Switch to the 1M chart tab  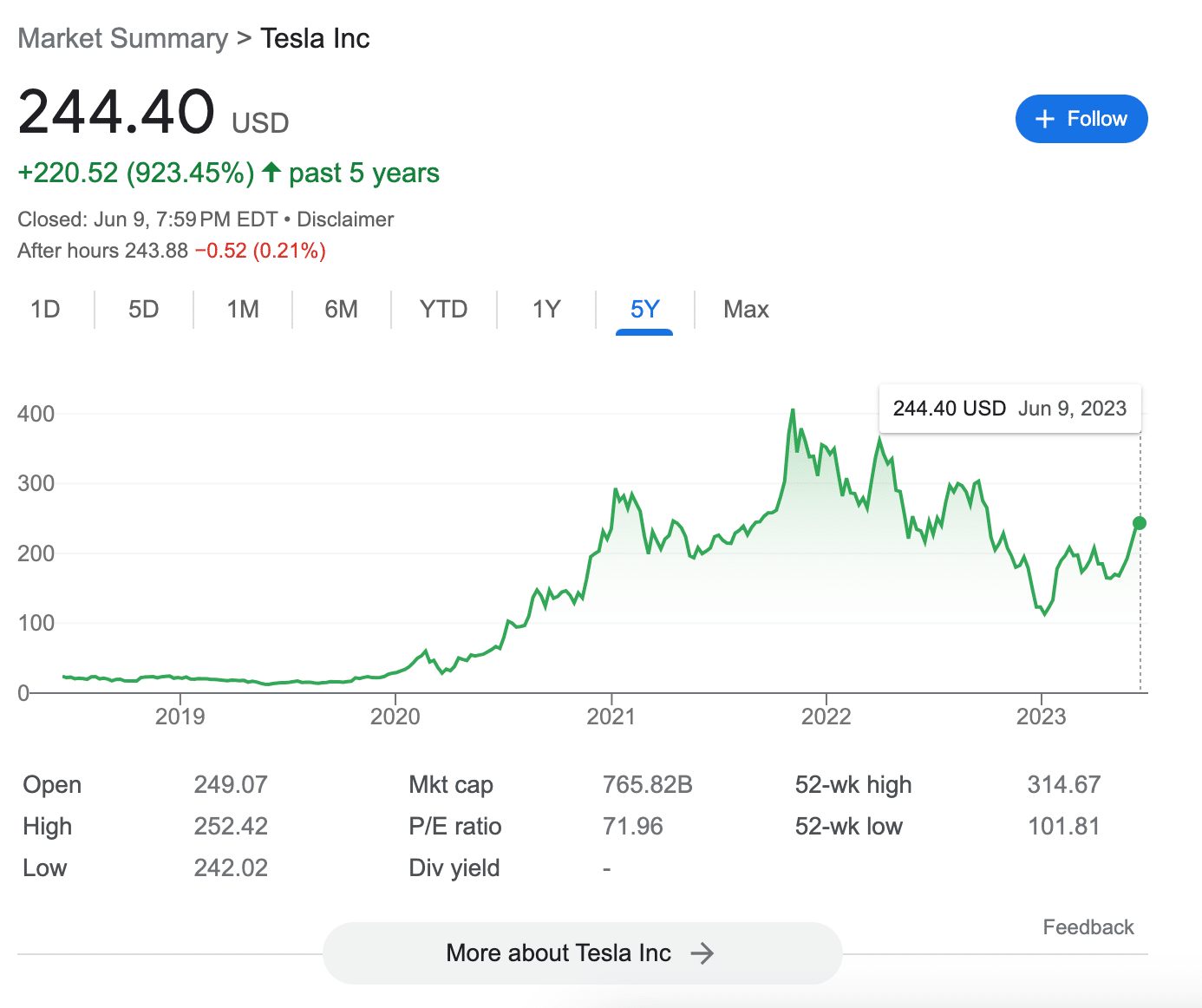click(243, 310)
